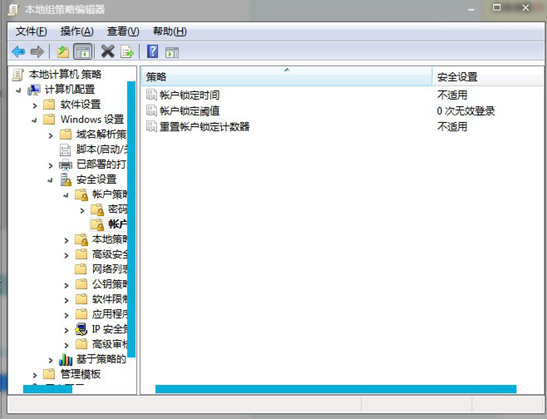Click the 脚本(启动/关机) script icon

click(x=65, y=150)
